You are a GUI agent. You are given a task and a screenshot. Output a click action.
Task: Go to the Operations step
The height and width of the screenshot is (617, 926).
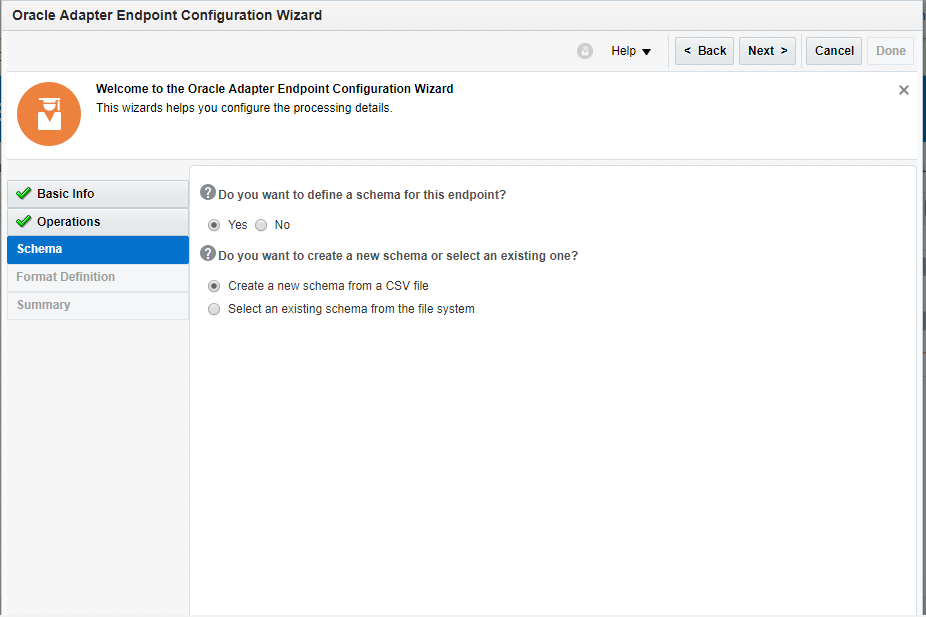pos(98,221)
